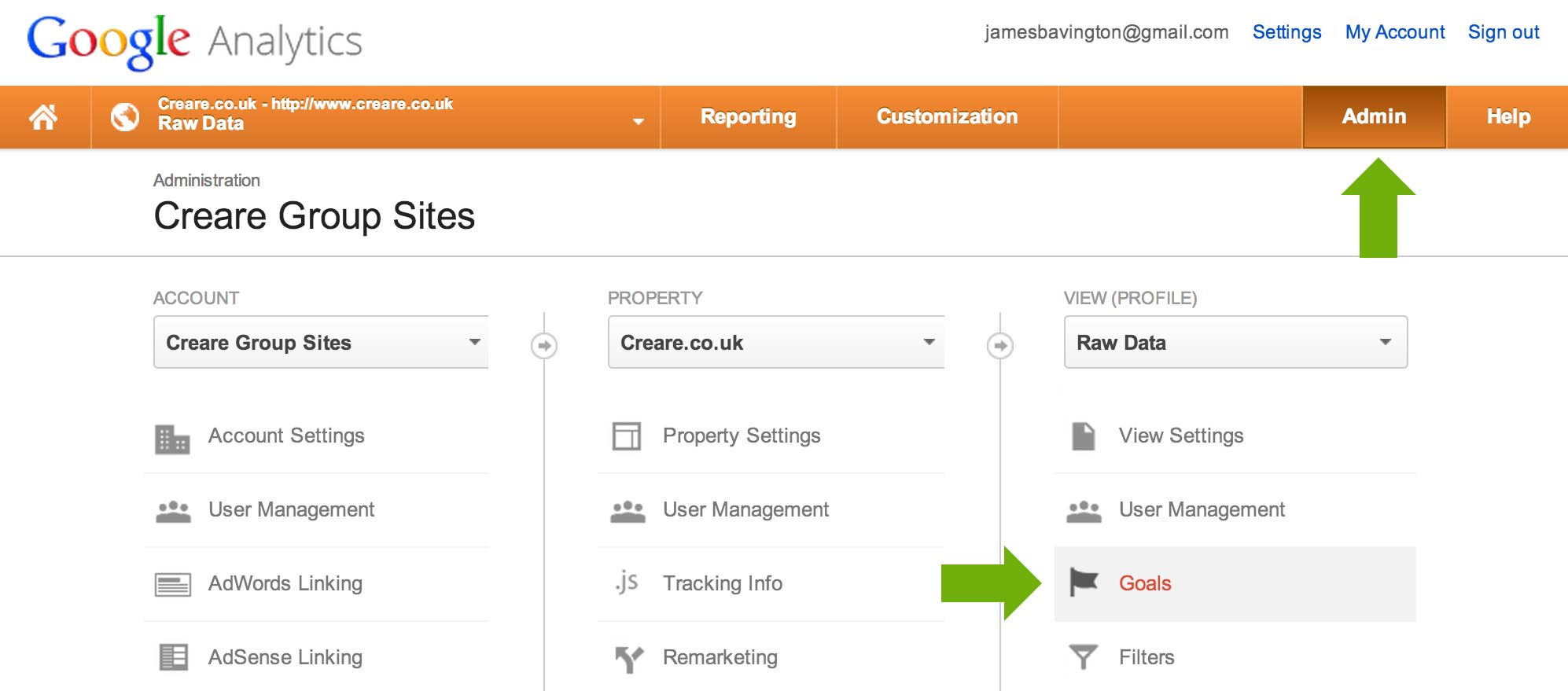Select the Admin tab

click(1374, 117)
